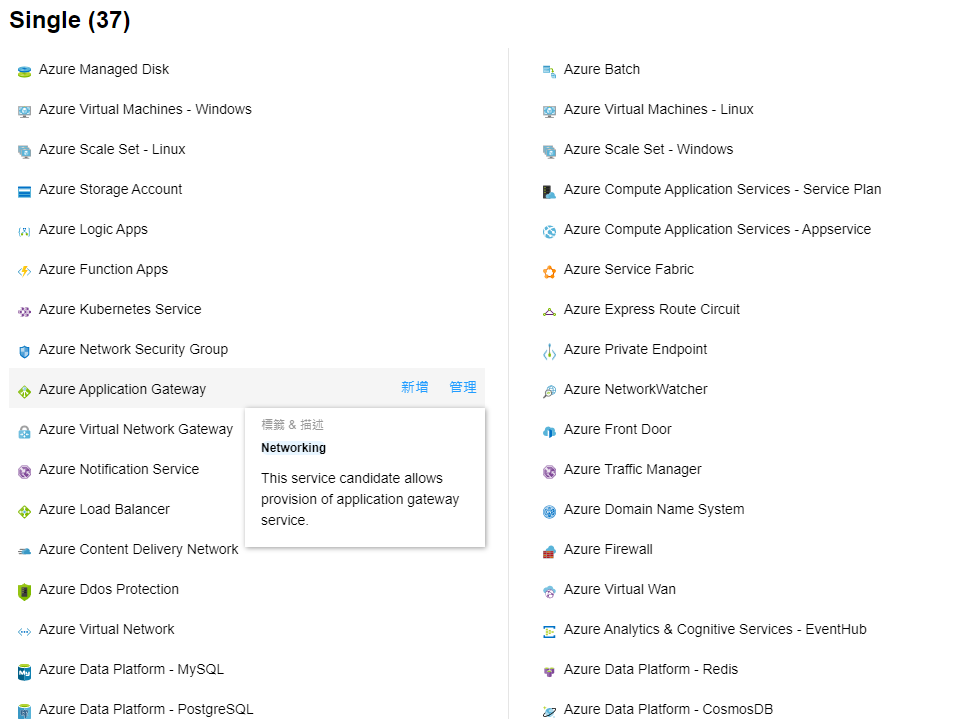Click the Azure Network Security Group shield icon
The height and width of the screenshot is (719, 953).
[24, 352]
